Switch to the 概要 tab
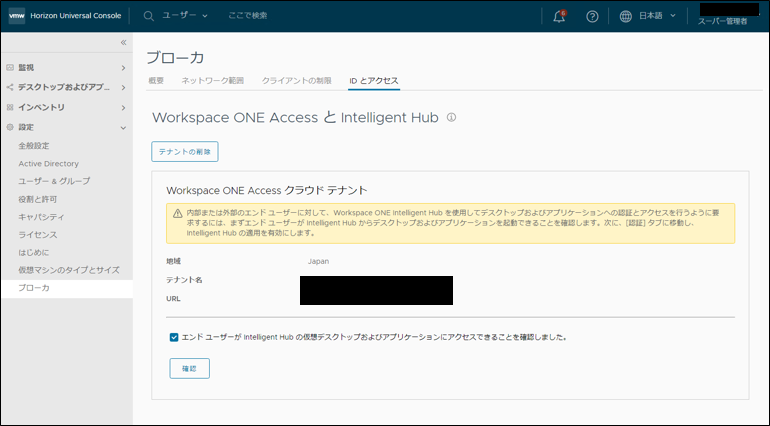The image size is (770, 426). click(x=156, y=81)
